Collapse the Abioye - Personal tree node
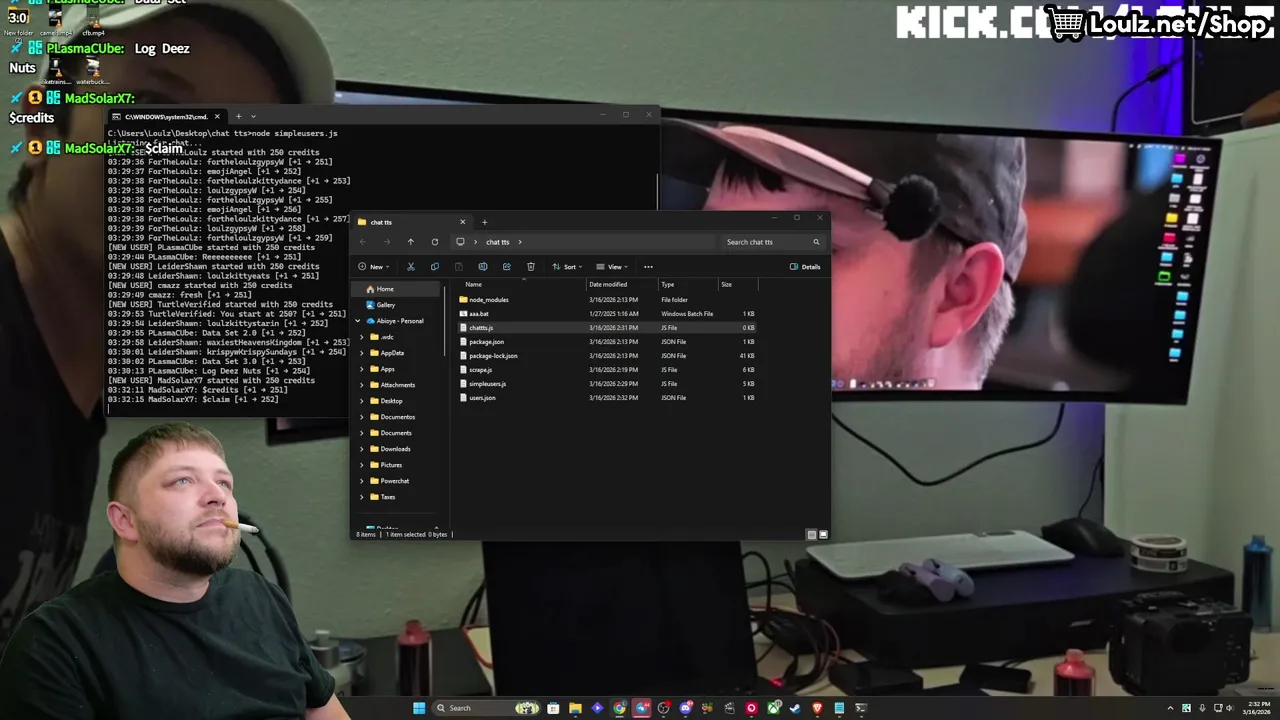Screen dimensions: 1280x720 358,321
